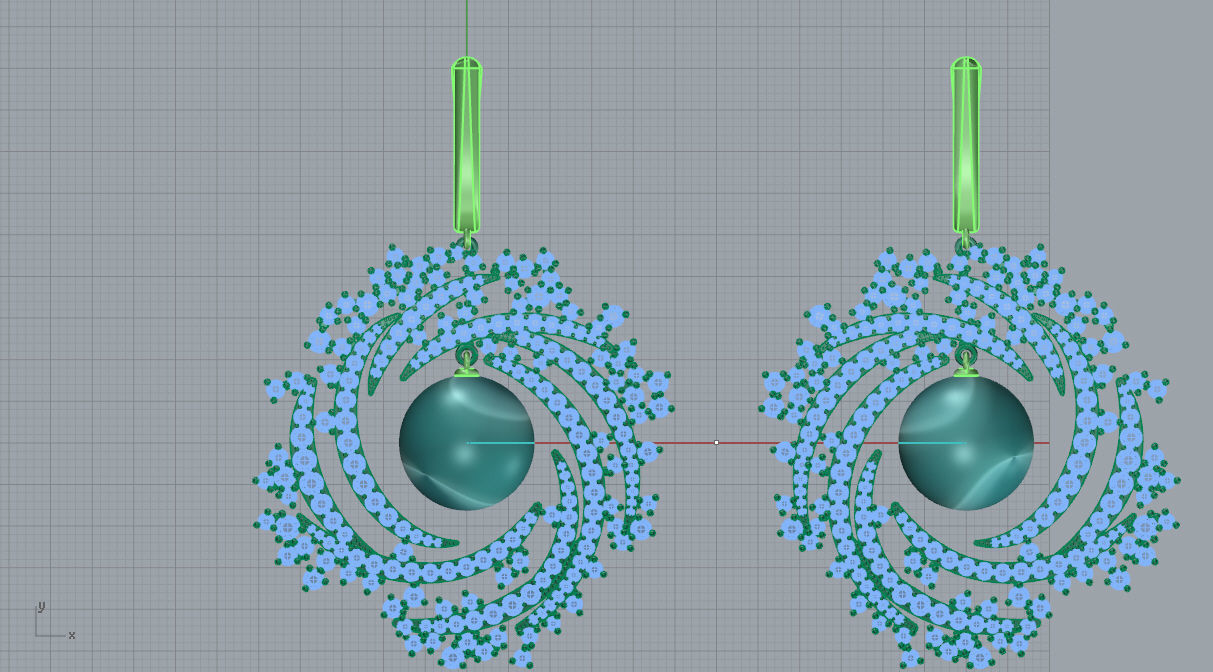Screen dimensions: 1213x672
Task: Select the right blue gem spiral frame
Action: [968, 455]
